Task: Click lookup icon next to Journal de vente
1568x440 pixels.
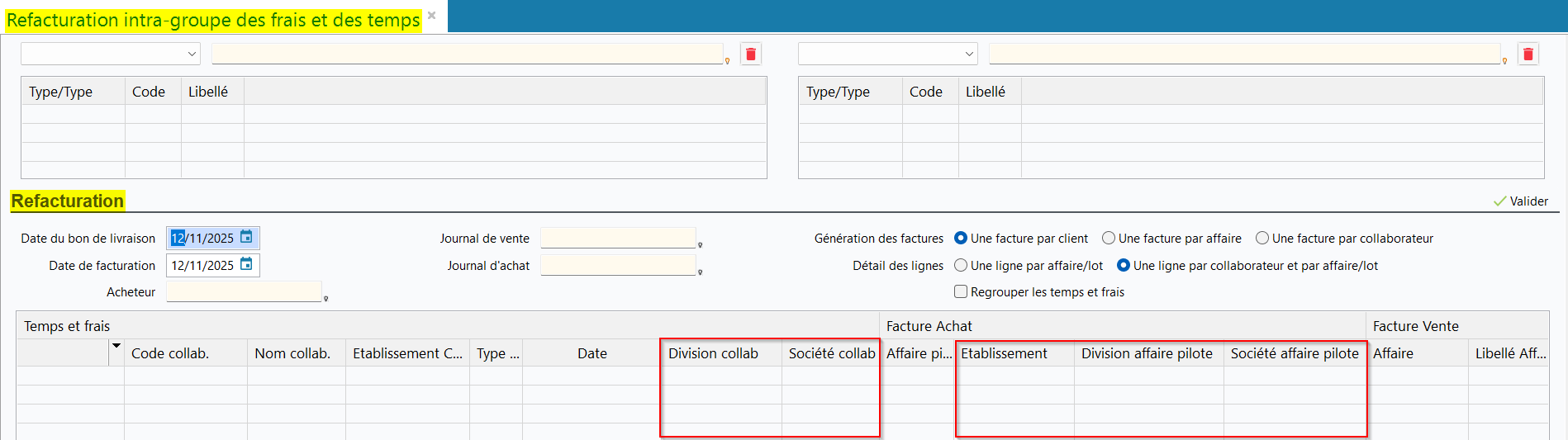Action: 700,245
